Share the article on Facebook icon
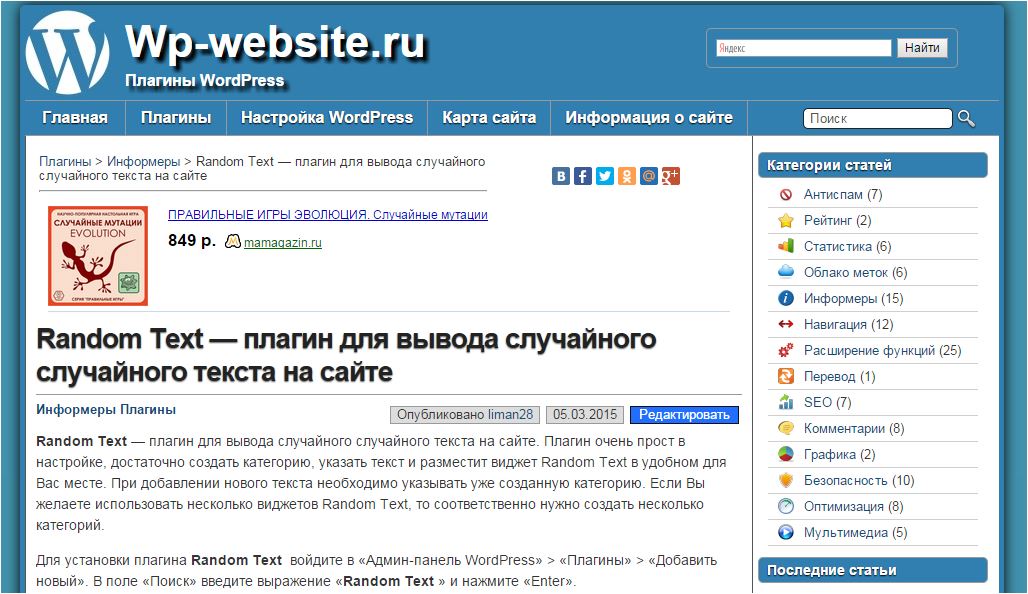Viewport: 1028px width, 594px height. pos(583,176)
